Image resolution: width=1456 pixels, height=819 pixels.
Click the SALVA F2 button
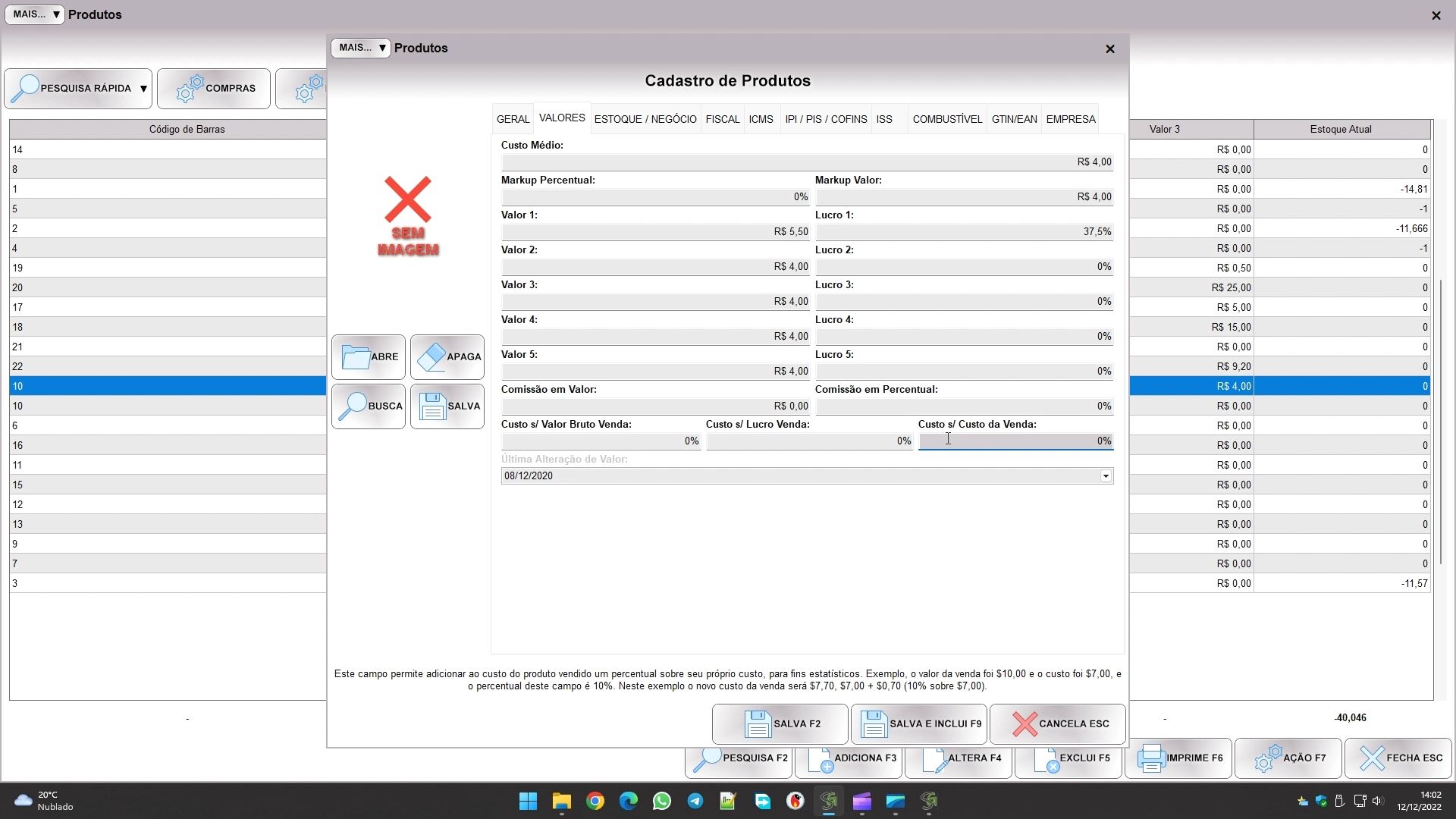(780, 723)
